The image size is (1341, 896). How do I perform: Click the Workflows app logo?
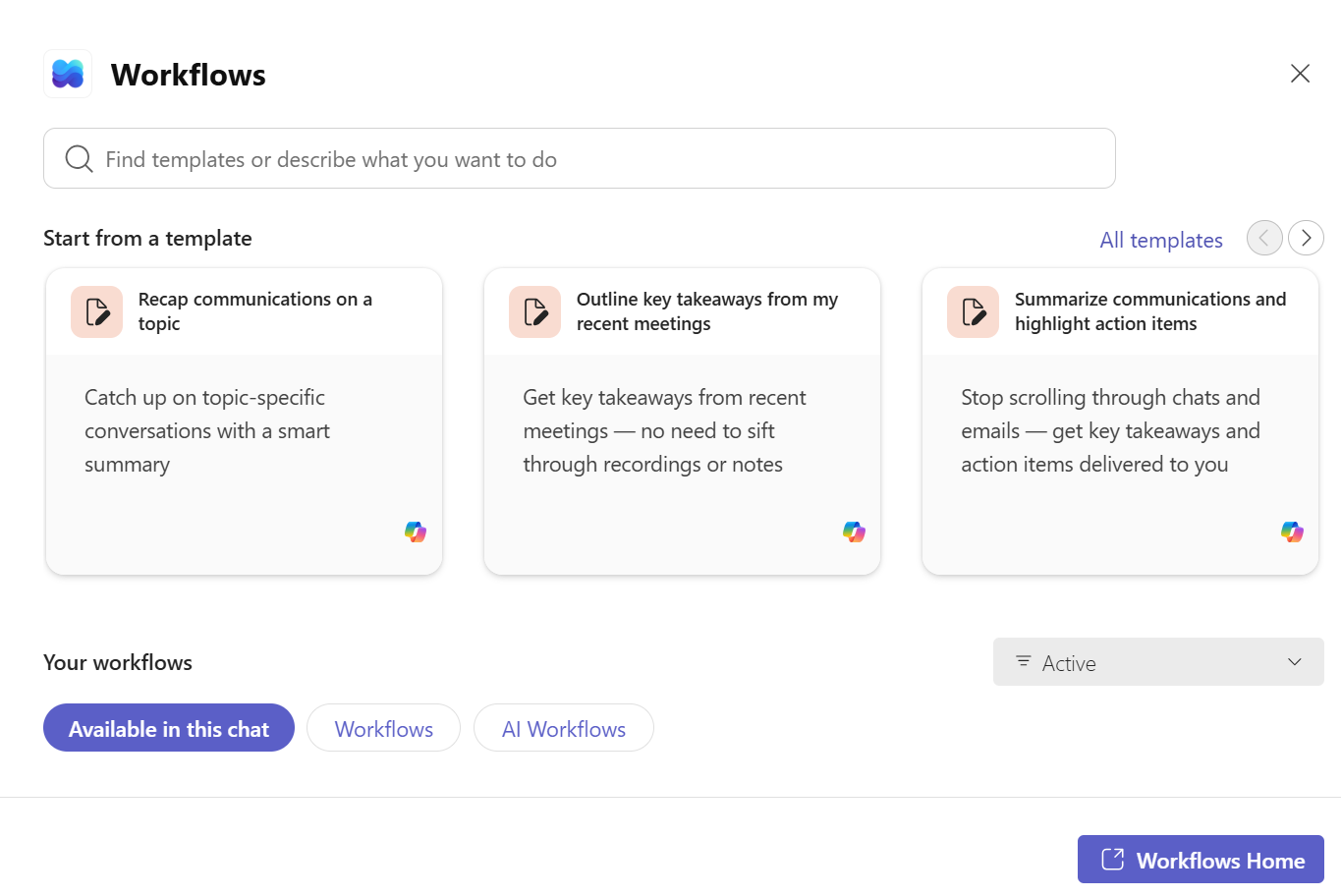[x=67, y=74]
